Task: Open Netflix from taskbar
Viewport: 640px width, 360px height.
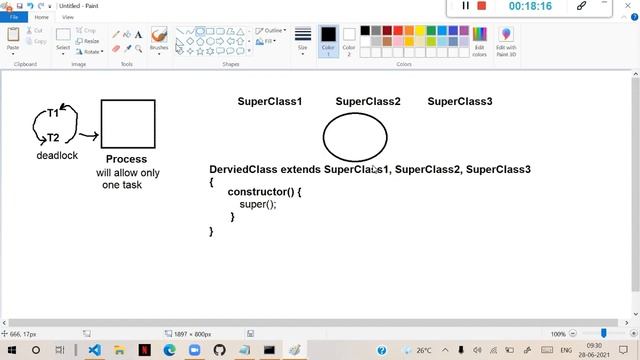Action: (x=144, y=350)
